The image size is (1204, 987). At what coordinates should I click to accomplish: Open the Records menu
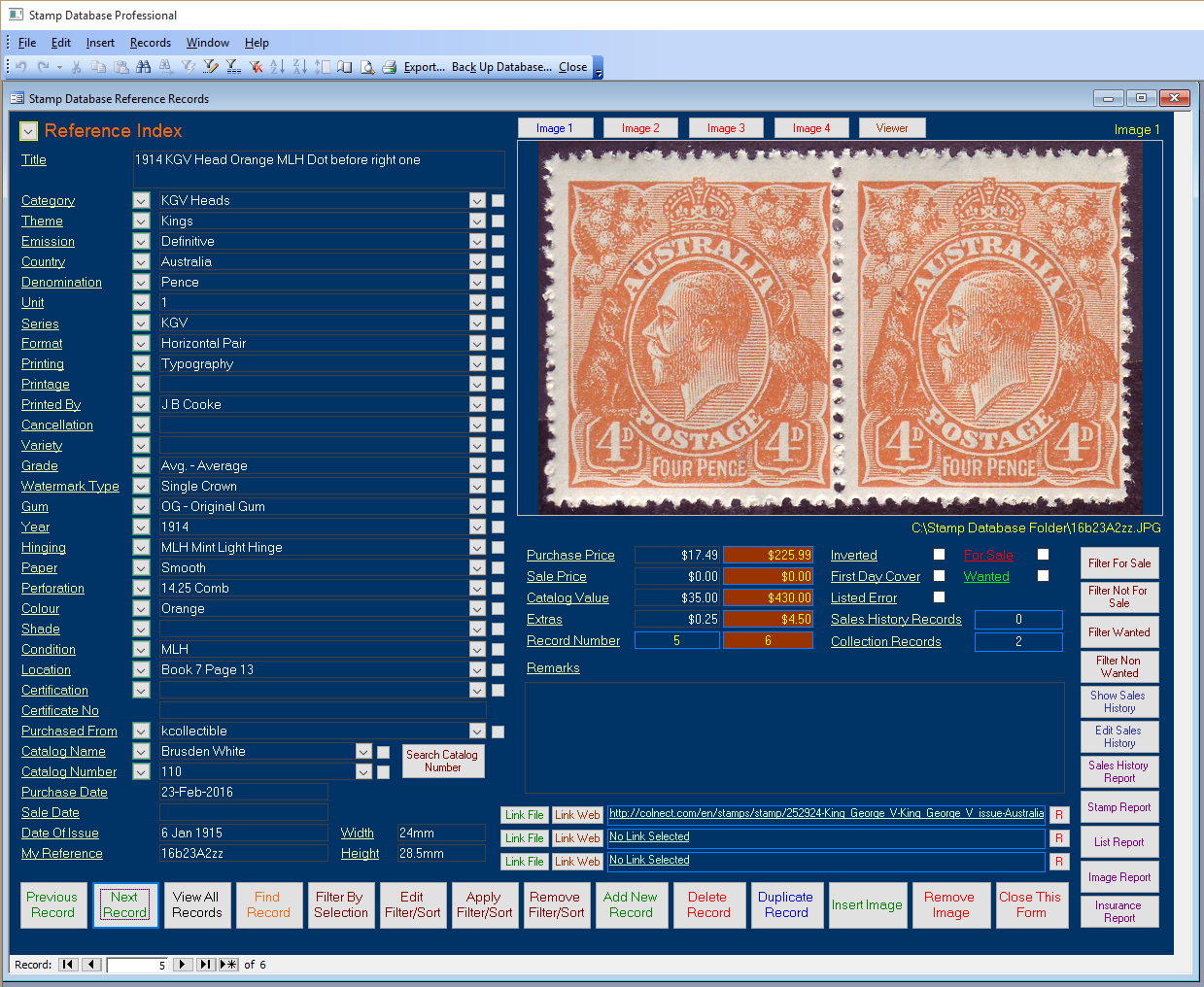click(x=151, y=43)
